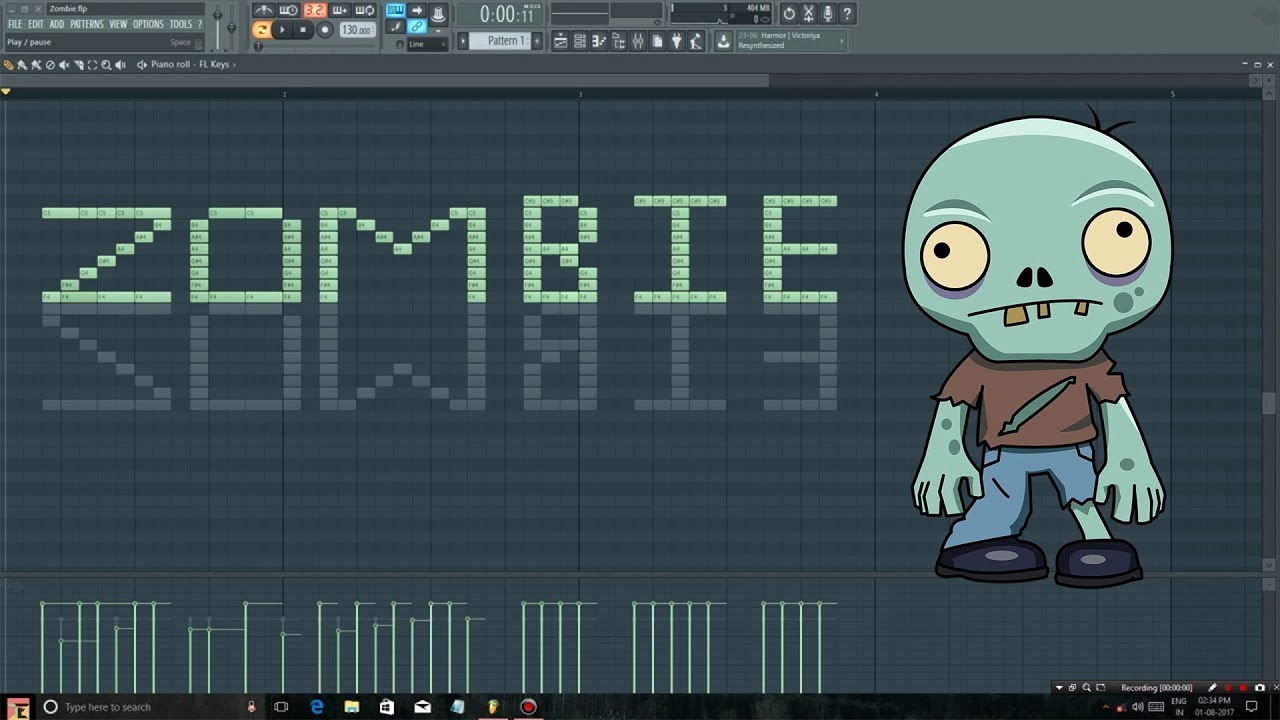Open the Browser/plugin picker tree icon
Image resolution: width=1280 pixels, height=720 pixels.
point(618,41)
